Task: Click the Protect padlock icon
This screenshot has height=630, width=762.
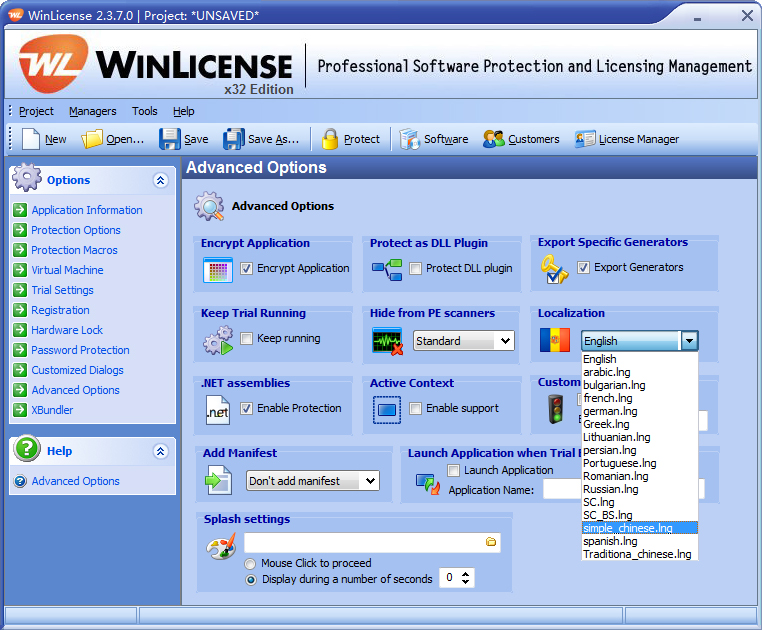Action: tap(330, 139)
